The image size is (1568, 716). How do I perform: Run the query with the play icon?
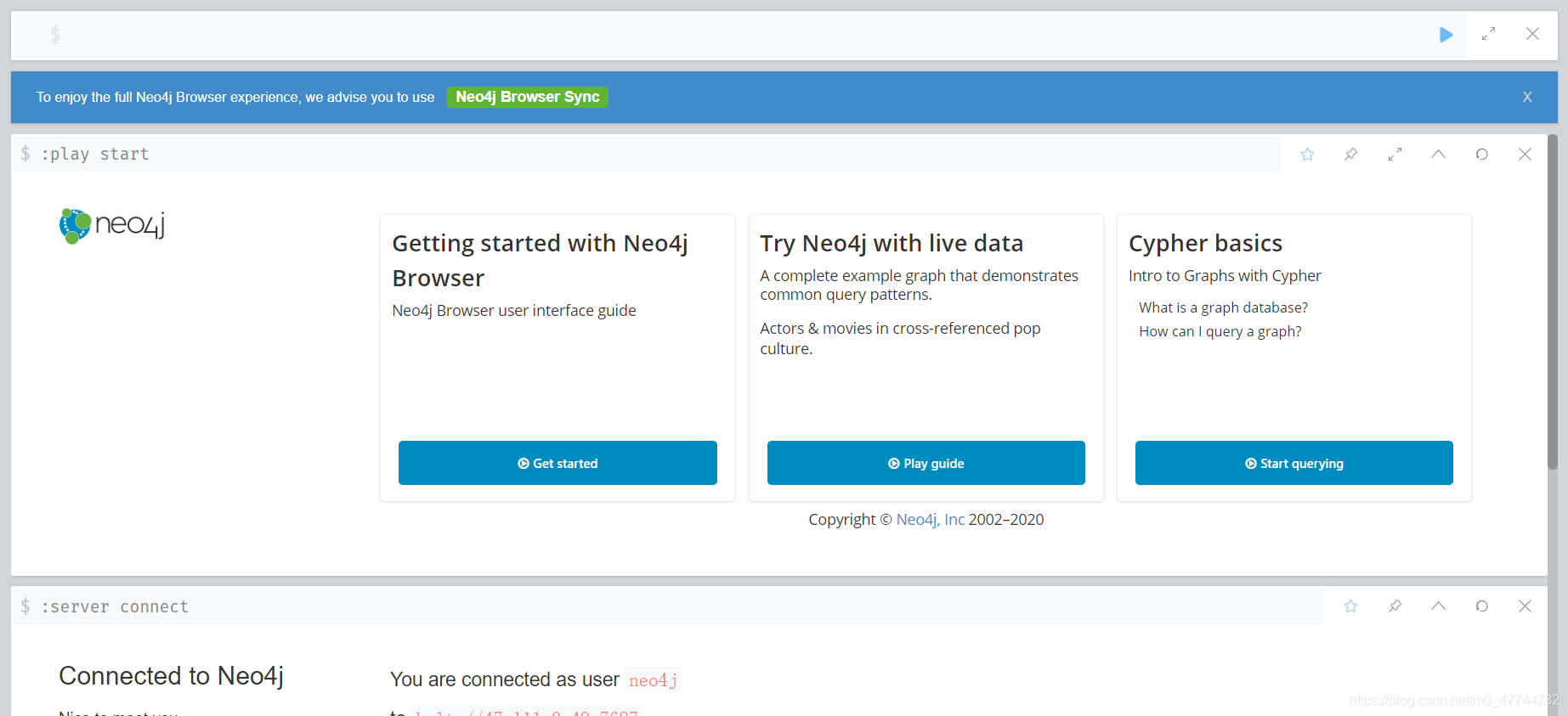tap(1446, 35)
